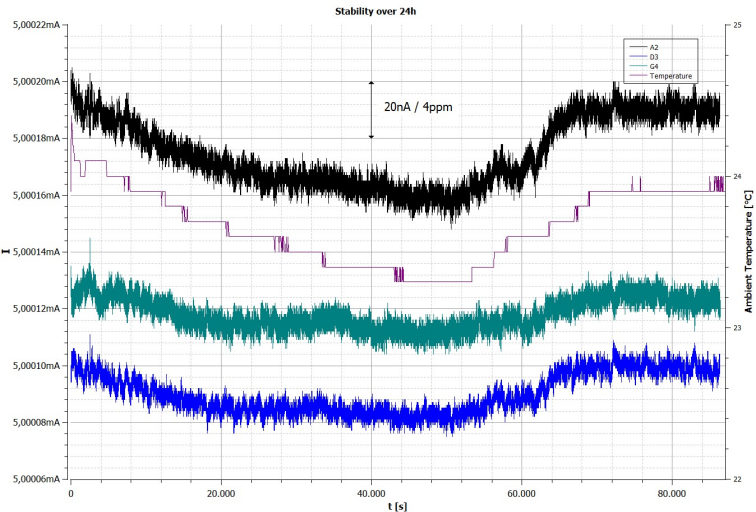Click the I current axis label

6,251
